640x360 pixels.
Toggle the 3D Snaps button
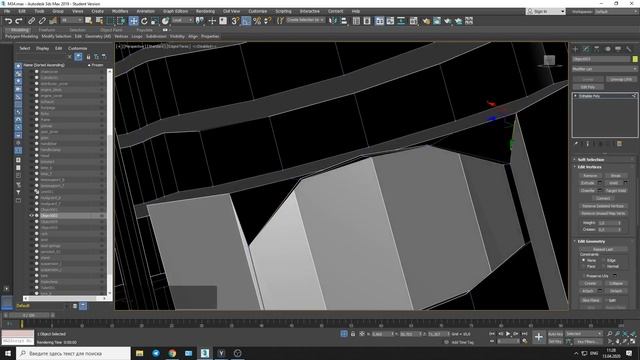235,21
